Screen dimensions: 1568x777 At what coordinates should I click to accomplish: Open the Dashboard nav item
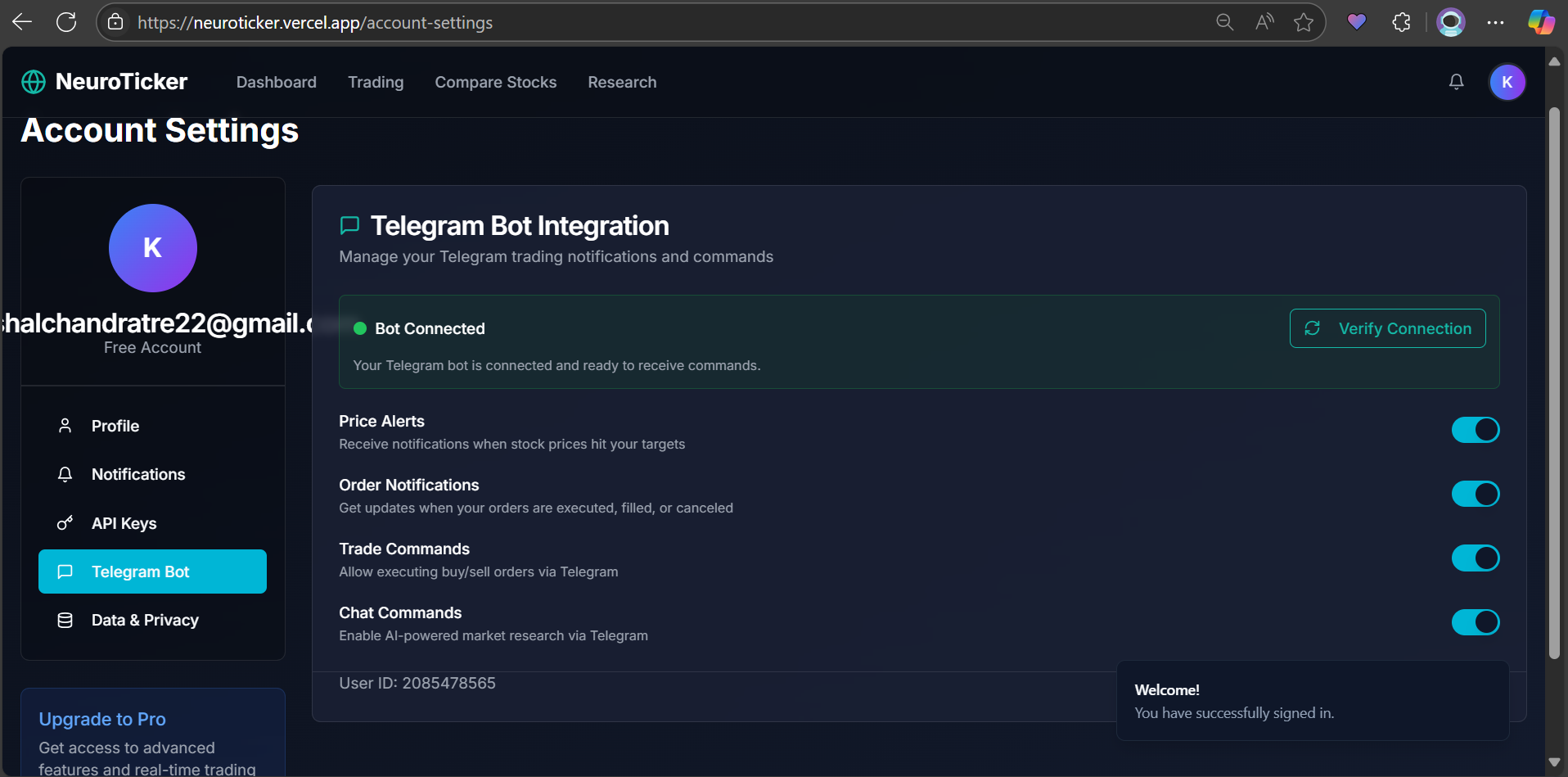[277, 82]
